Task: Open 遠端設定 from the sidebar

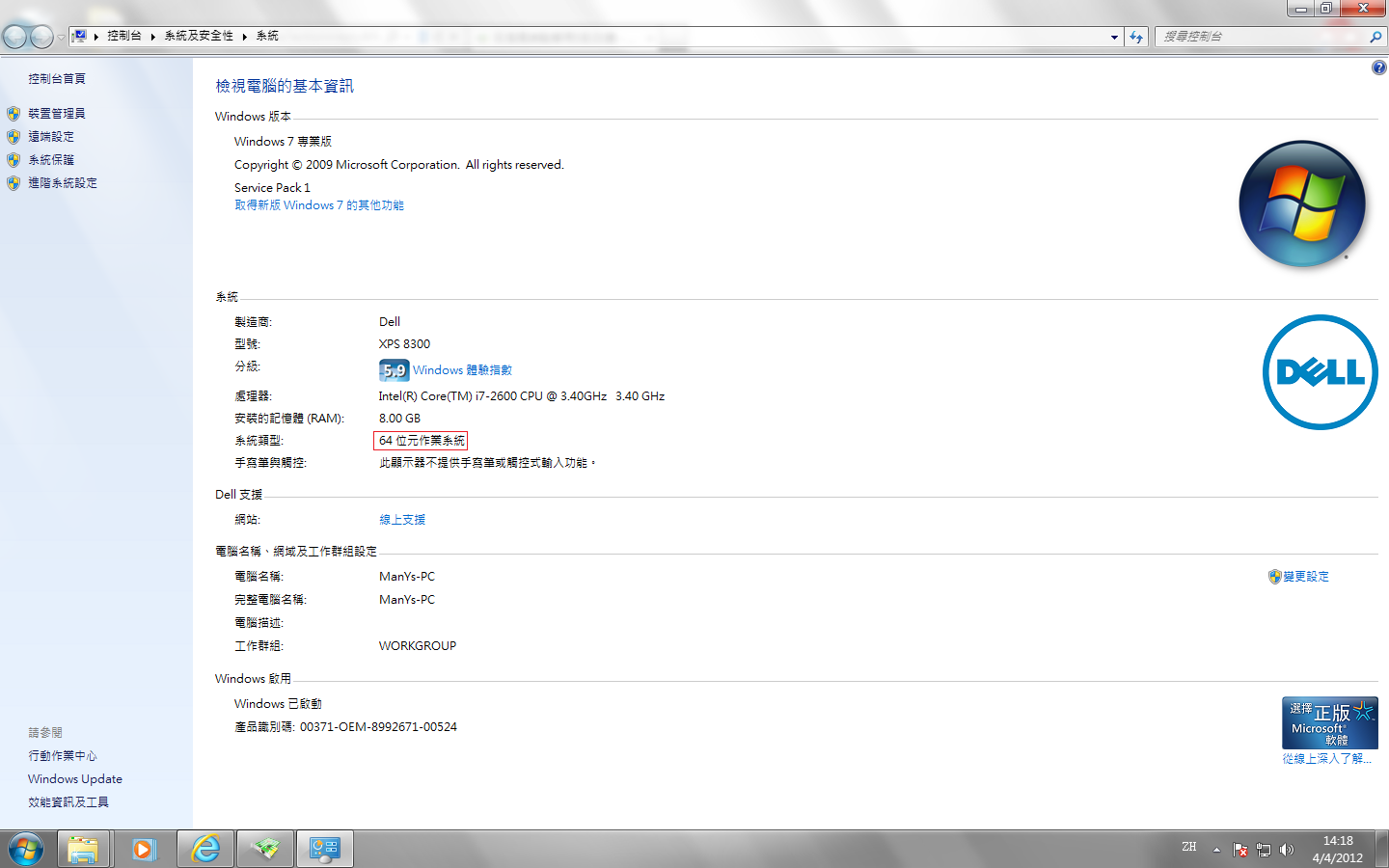Action: click(51, 137)
